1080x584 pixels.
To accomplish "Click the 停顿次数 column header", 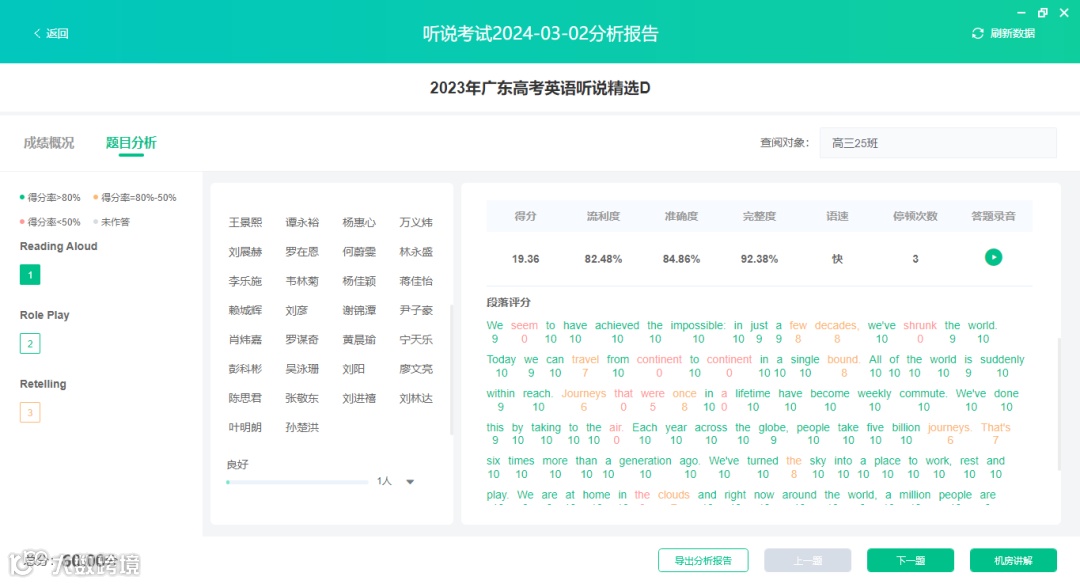I will coord(915,216).
